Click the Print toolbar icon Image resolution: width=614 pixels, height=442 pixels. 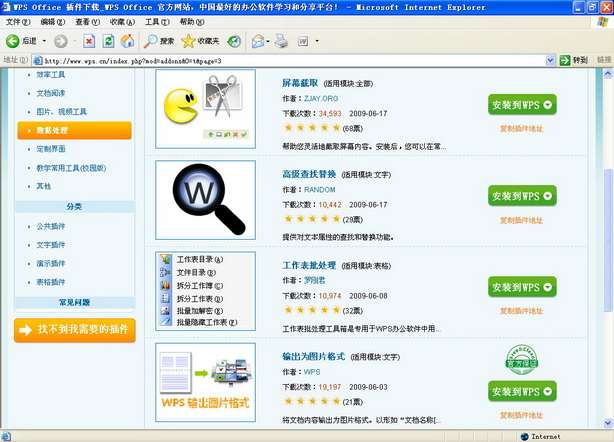[281, 41]
